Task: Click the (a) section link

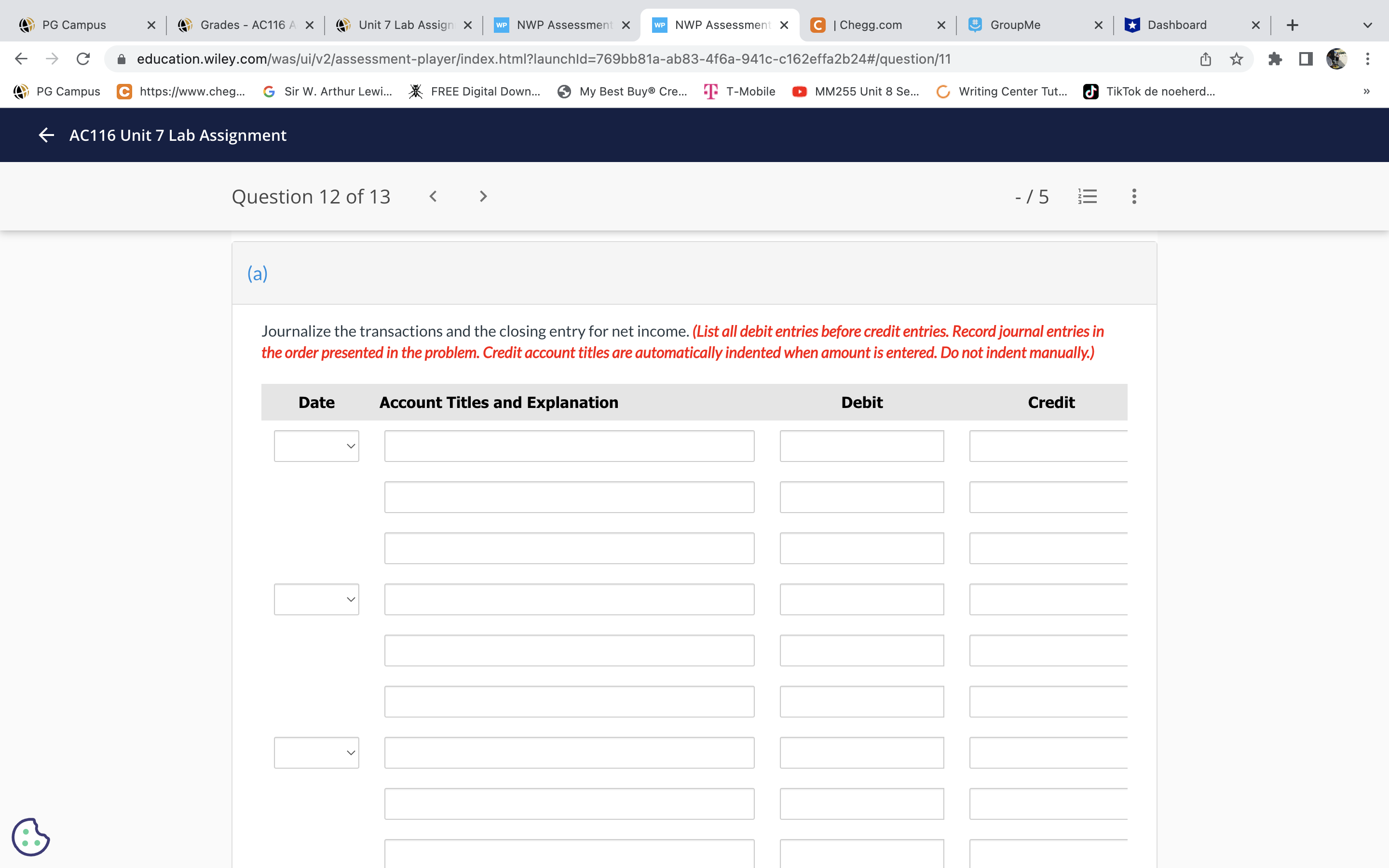Action: [x=257, y=273]
